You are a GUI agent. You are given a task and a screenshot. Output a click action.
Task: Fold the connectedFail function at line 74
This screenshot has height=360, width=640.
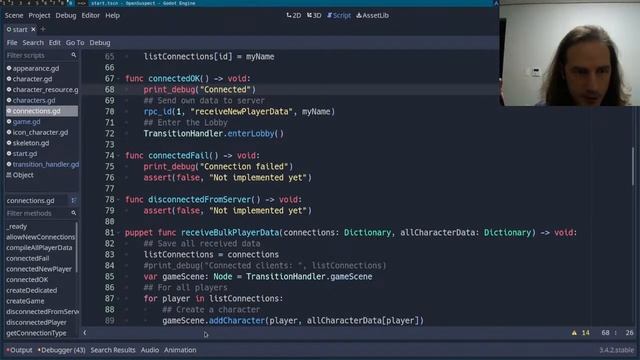[119, 156]
